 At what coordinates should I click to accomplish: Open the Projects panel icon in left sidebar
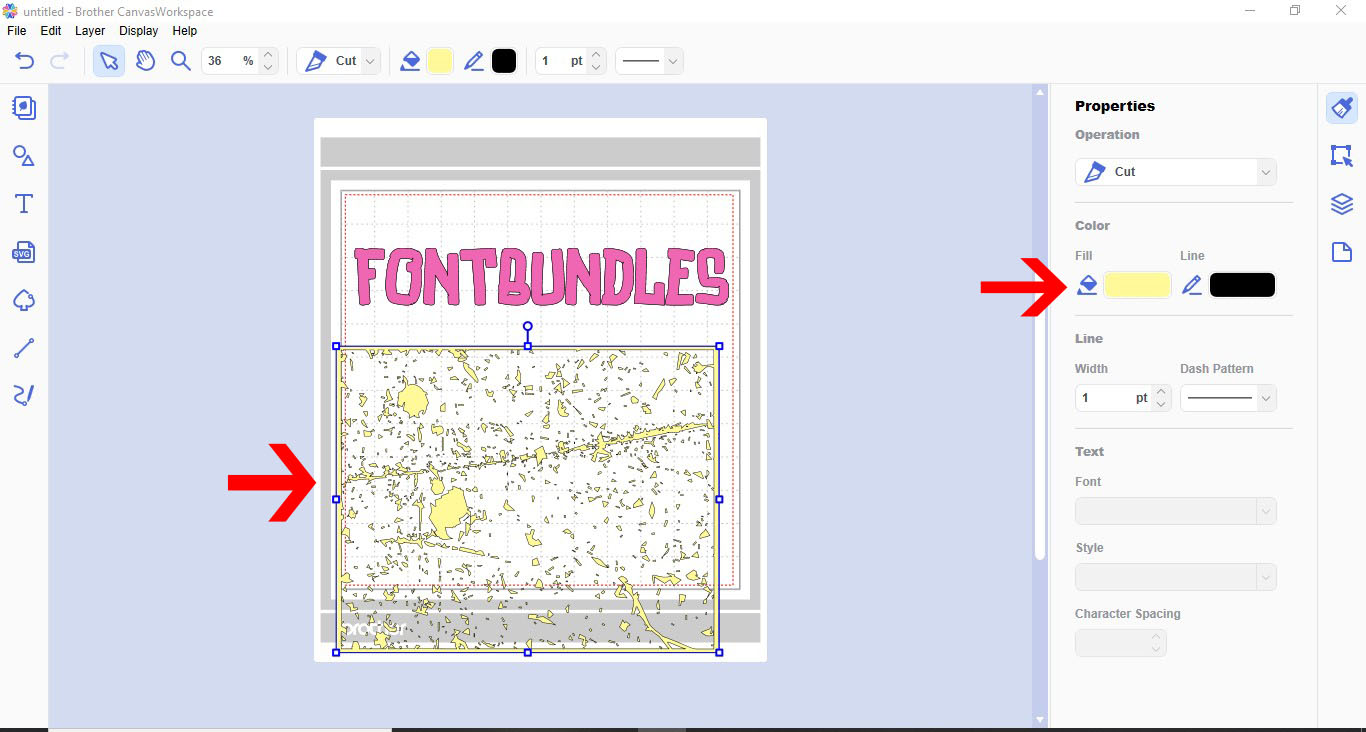[x=24, y=108]
